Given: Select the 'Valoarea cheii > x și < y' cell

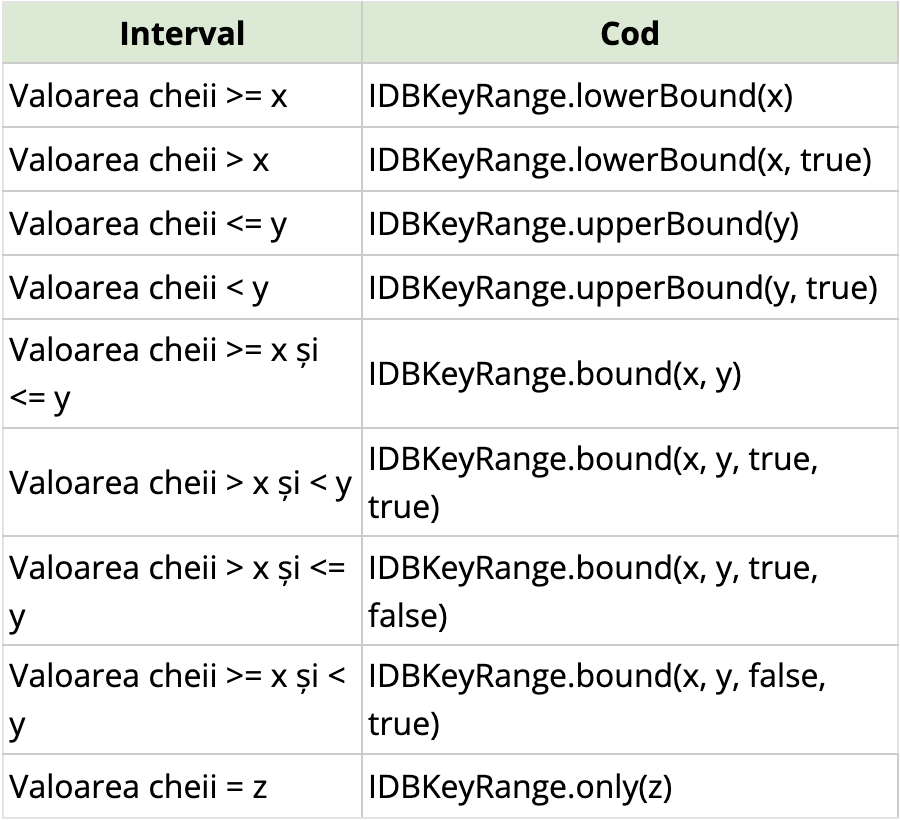Looking at the screenshot, I should 182,482.
